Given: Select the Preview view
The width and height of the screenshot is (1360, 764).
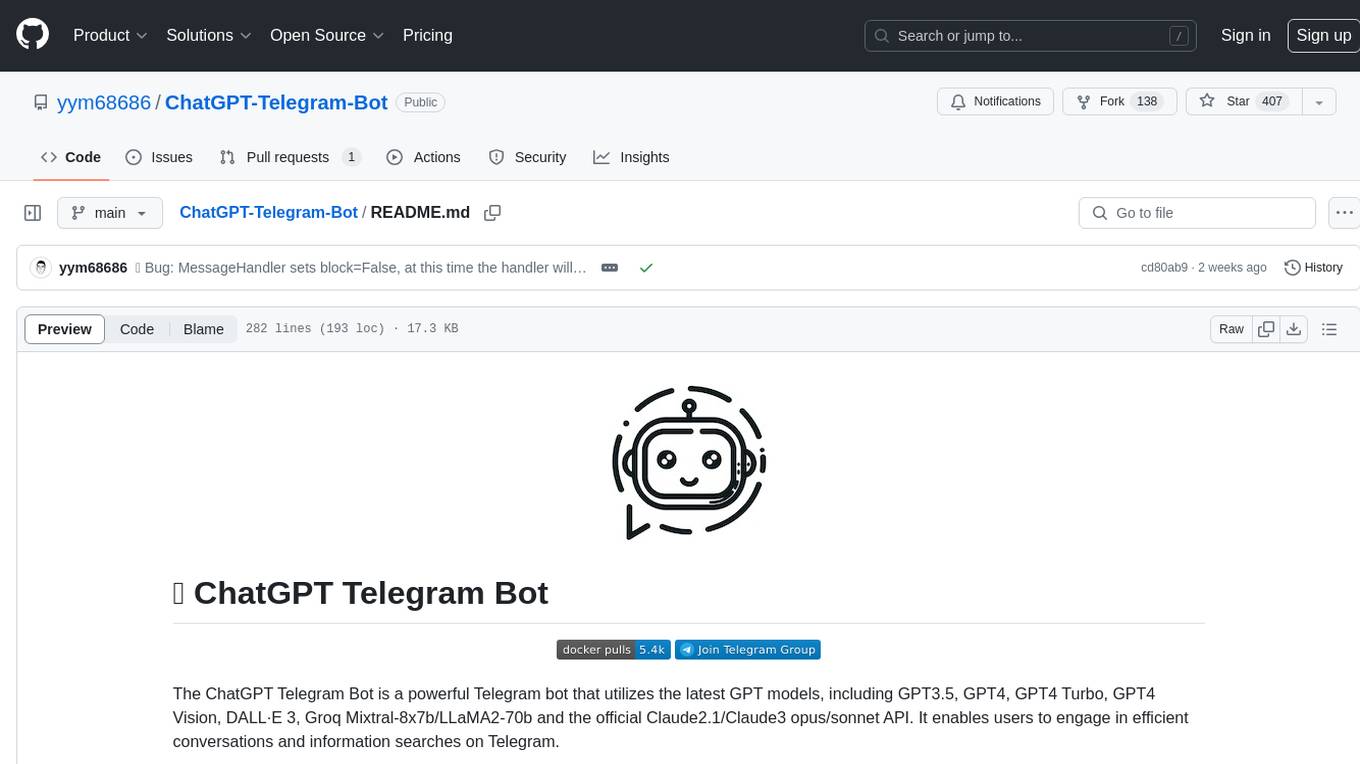Looking at the screenshot, I should click(65, 329).
